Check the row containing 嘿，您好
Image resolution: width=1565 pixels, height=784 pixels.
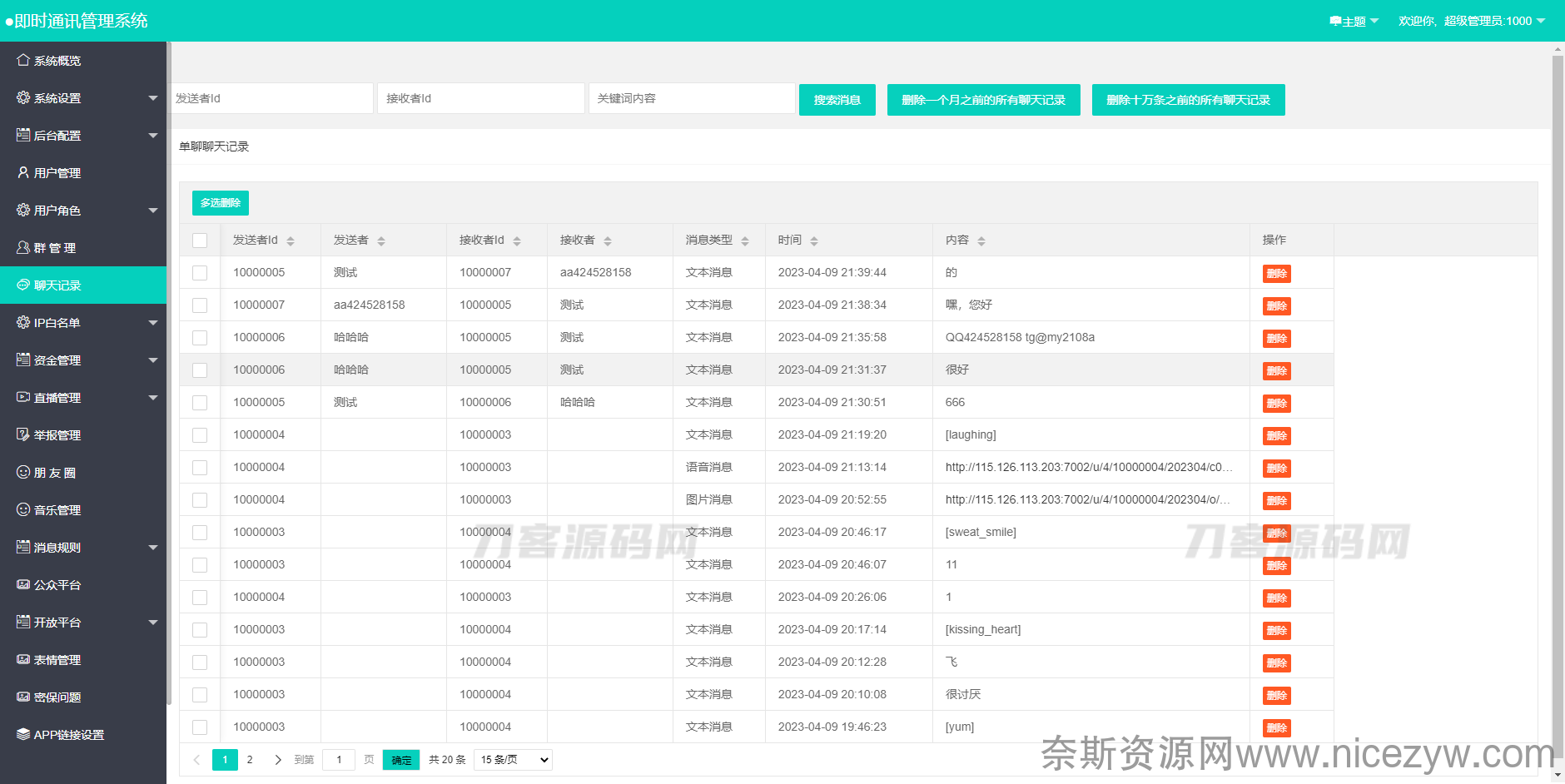tap(200, 305)
